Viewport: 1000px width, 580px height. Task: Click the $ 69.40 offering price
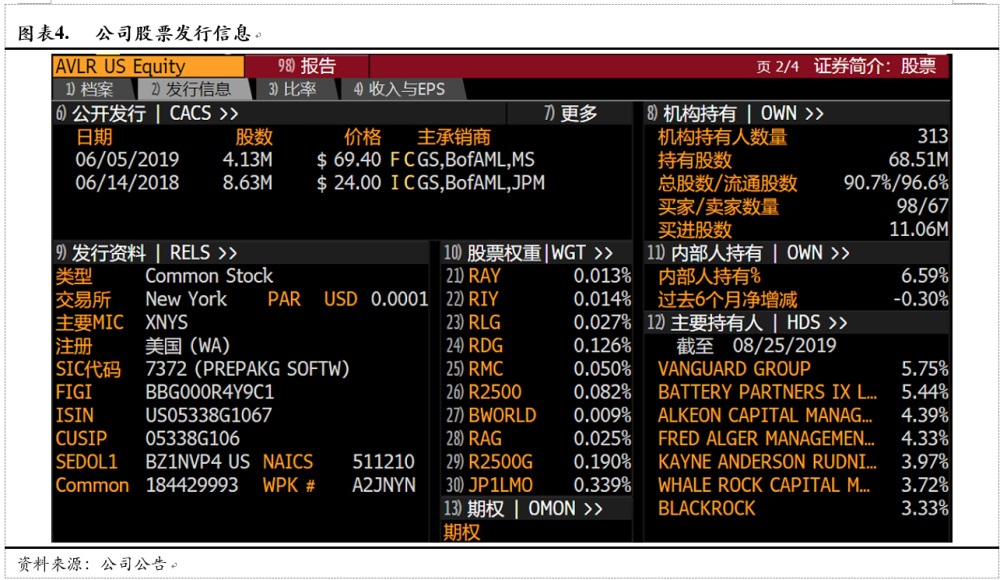point(349,160)
